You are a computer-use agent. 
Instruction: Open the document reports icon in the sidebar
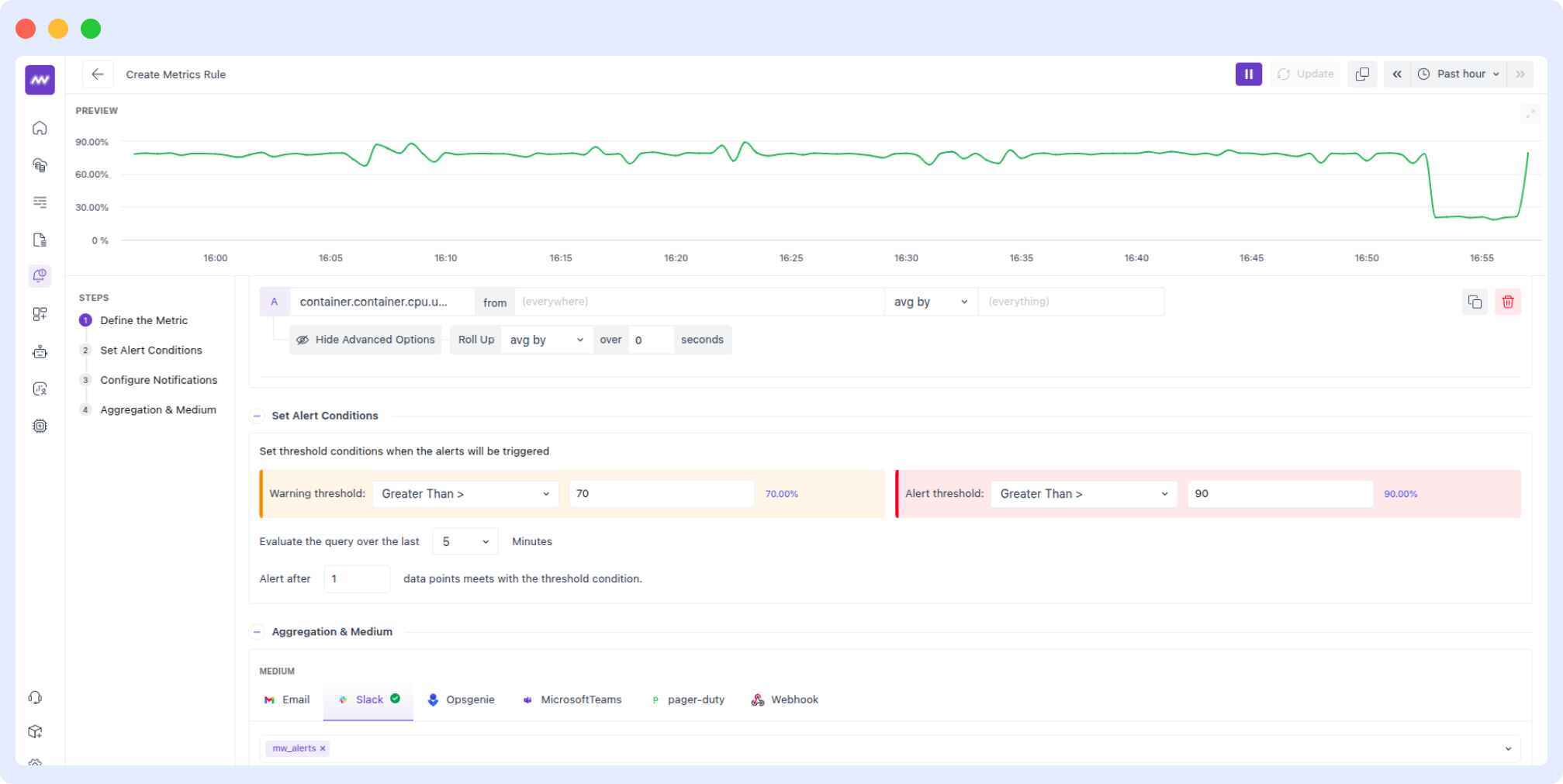pyautogui.click(x=40, y=240)
